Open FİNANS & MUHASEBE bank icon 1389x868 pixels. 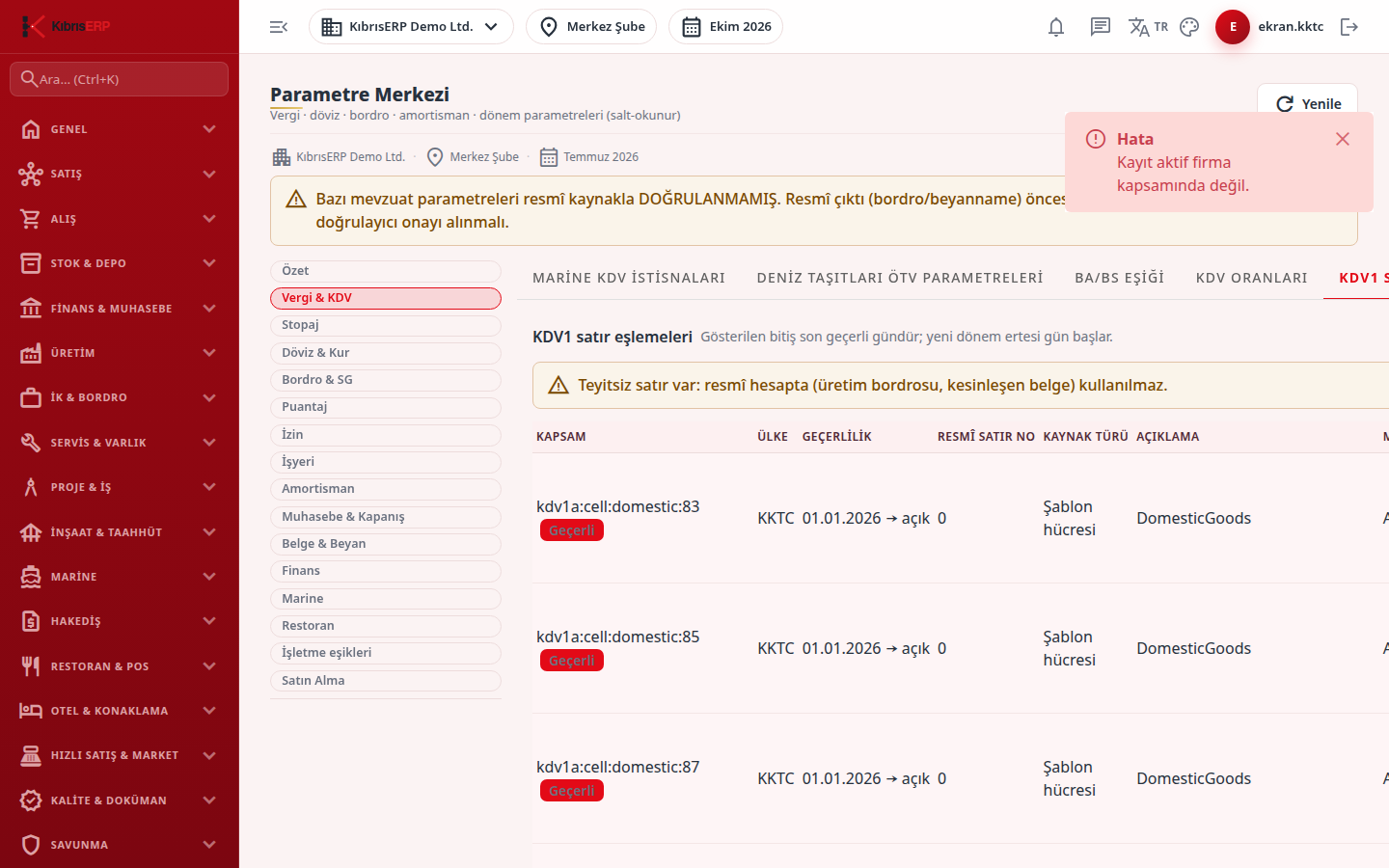point(31,309)
